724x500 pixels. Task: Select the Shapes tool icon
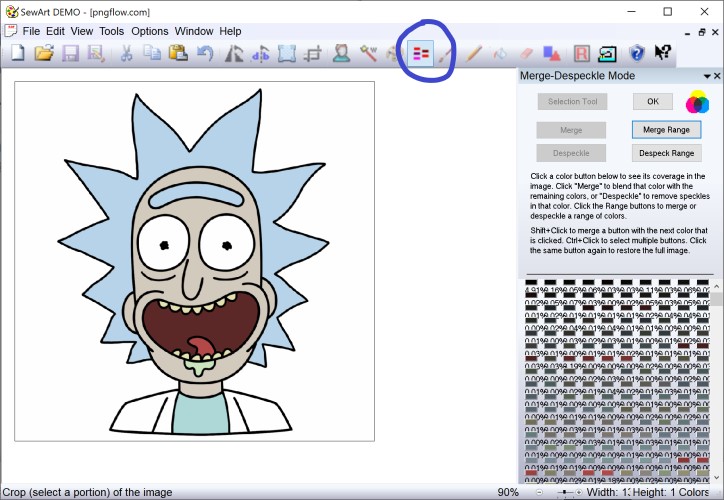(552, 54)
